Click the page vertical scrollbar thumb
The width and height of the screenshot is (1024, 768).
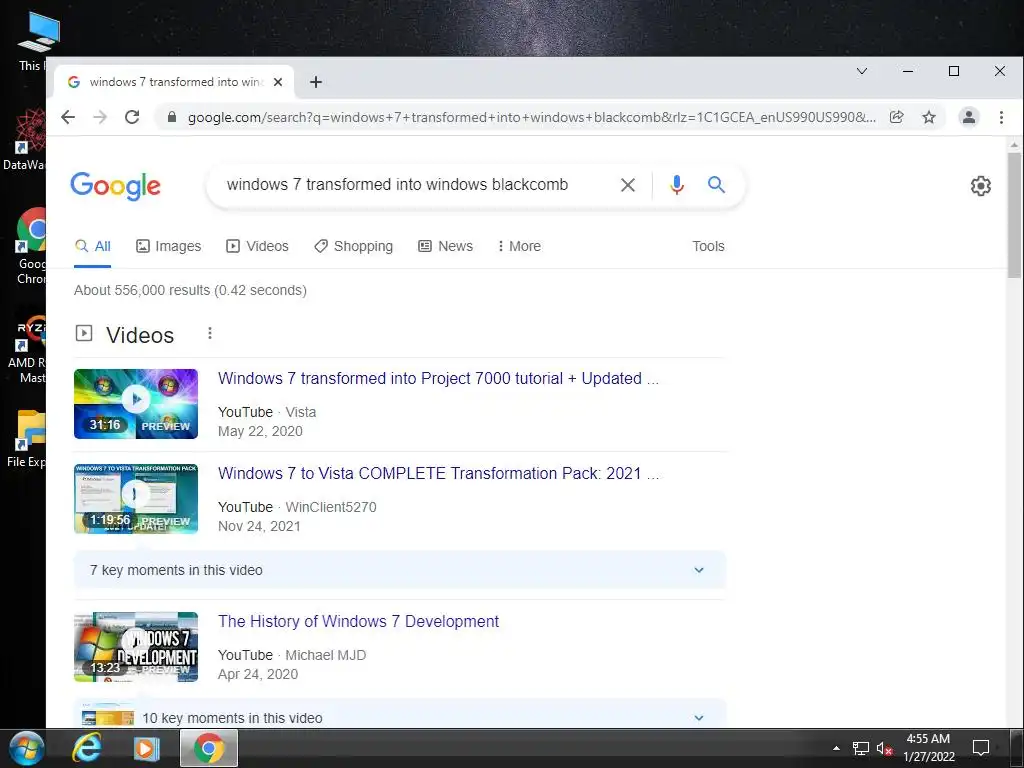point(1014,216)
